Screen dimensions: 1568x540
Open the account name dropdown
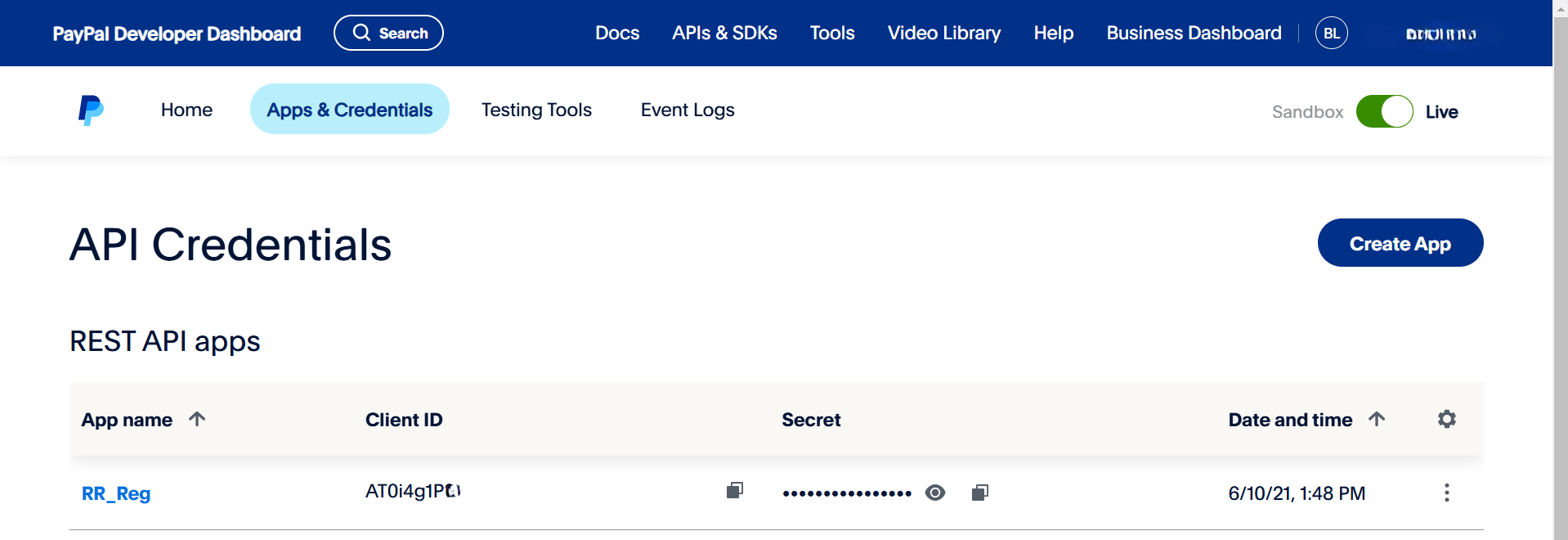[1440, 34]
